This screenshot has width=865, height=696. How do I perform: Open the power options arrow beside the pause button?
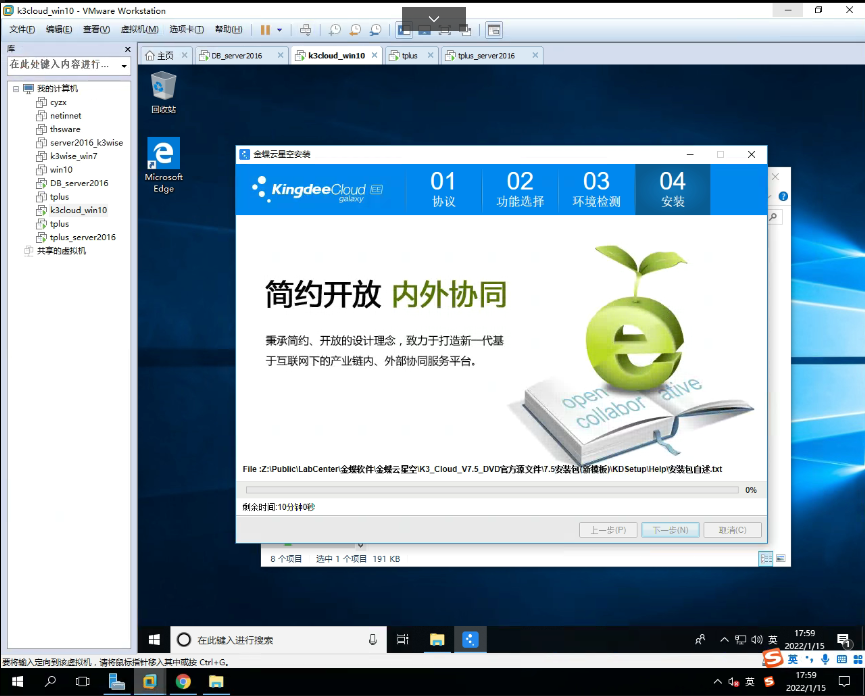tap(280, 30)
